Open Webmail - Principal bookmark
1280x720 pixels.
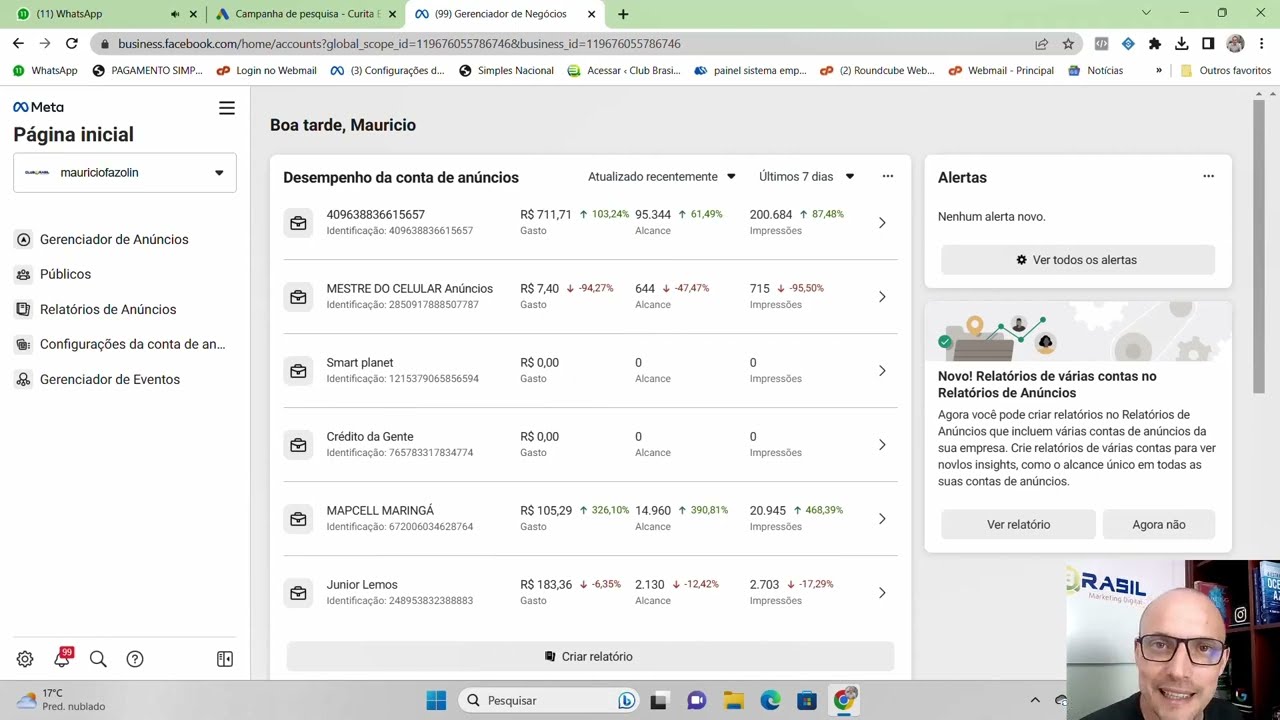coord(1001,70)
